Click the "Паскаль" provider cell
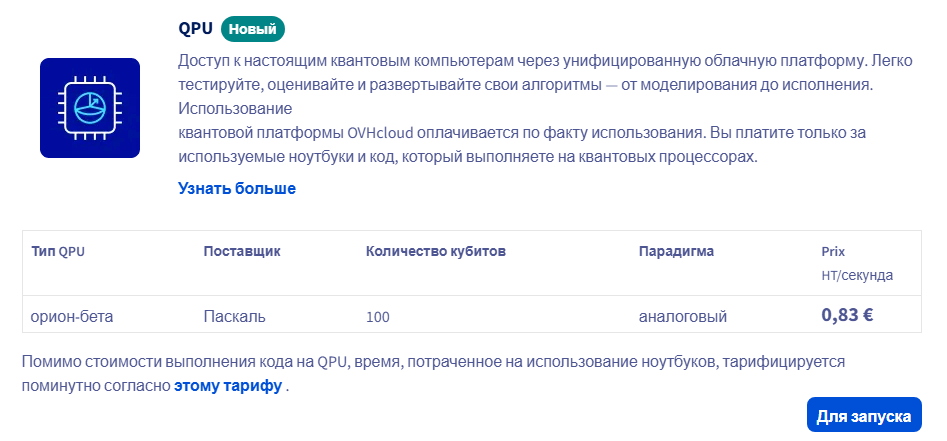This screenshot has height=441, width=947. coord(234,317)
